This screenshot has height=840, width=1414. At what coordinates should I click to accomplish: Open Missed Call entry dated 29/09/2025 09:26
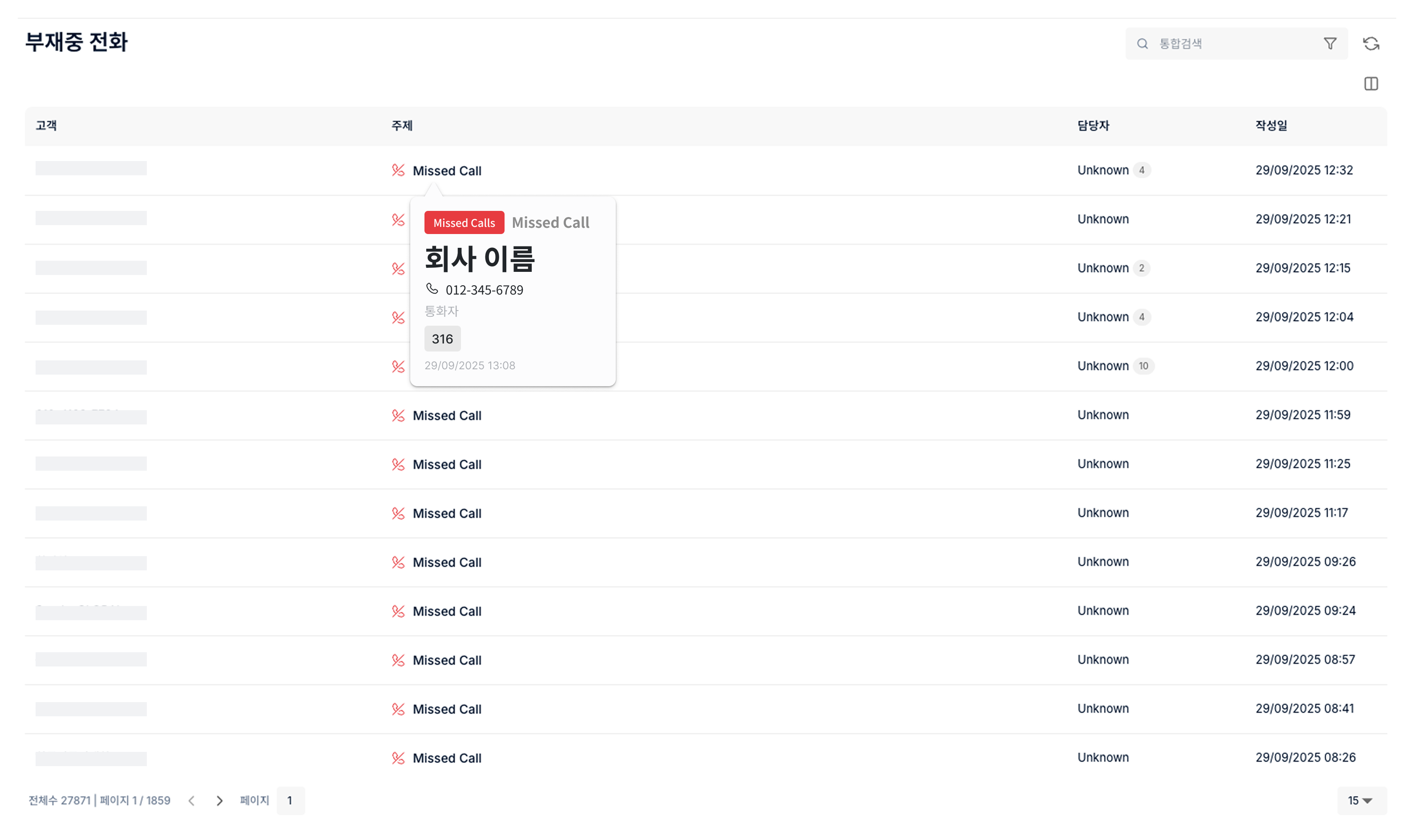click(x=447, y=562)
